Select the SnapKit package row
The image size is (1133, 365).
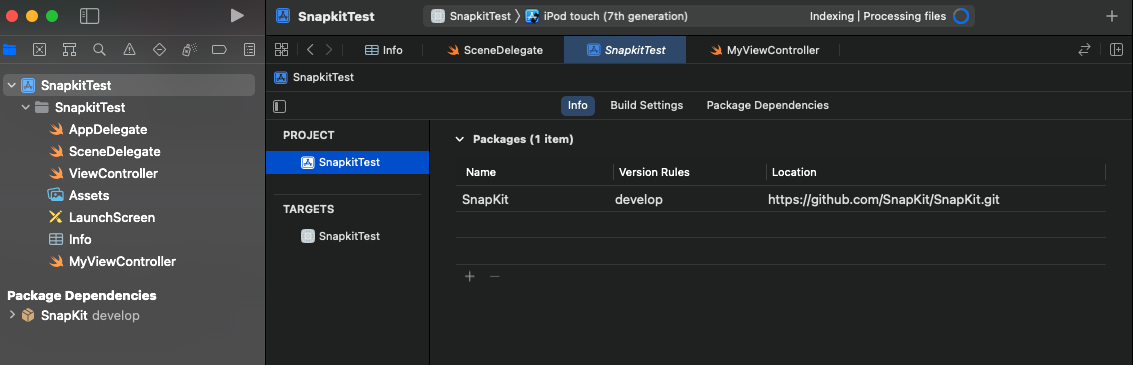(780, 199)
